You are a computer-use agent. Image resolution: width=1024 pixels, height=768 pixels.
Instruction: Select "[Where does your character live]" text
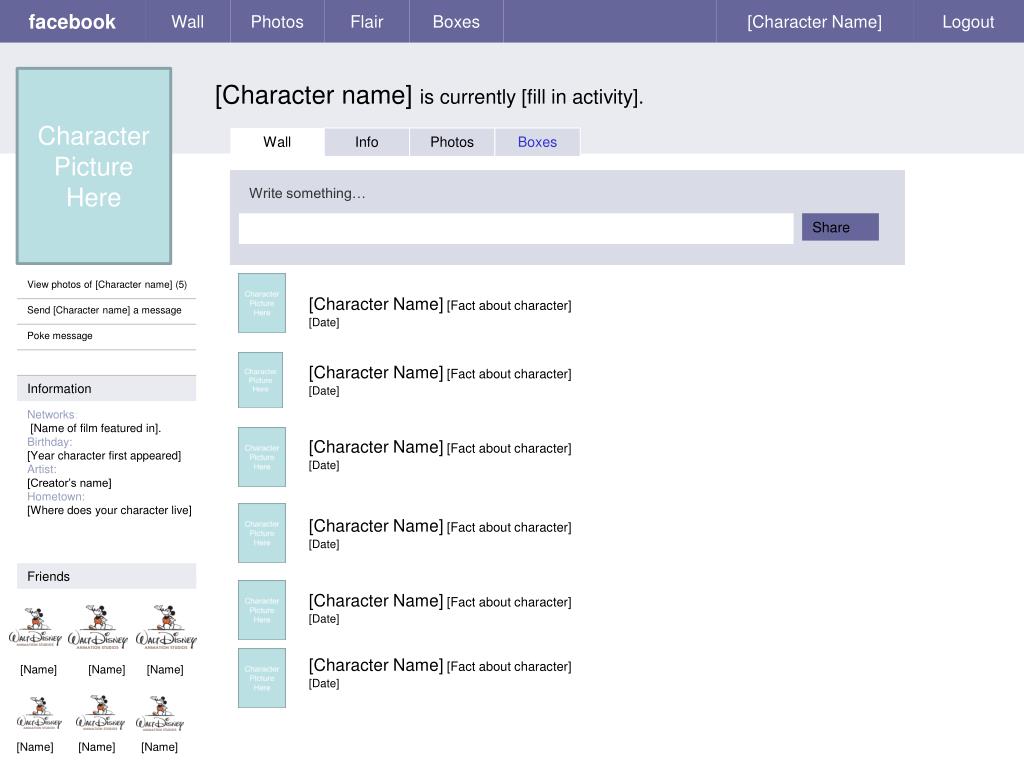pos(109,511)
